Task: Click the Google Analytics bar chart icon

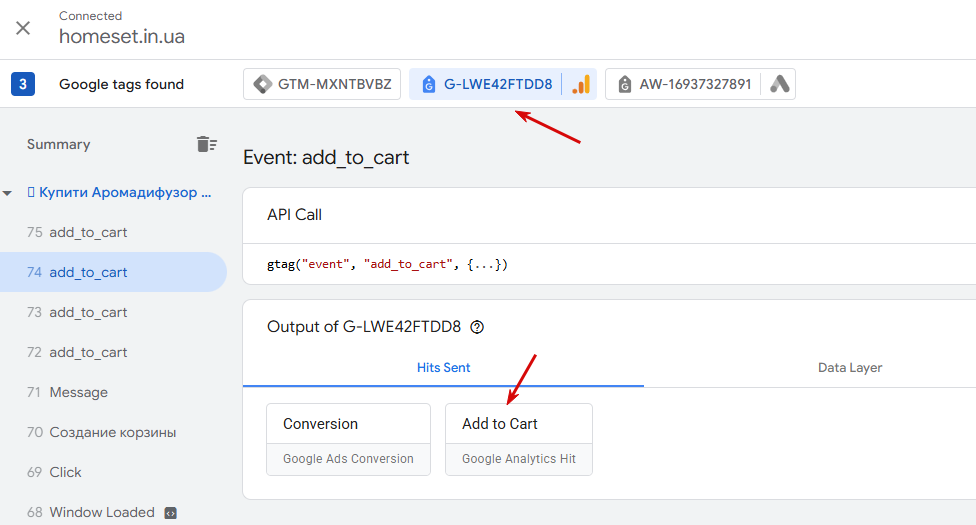Action: (x=581, y=84)
